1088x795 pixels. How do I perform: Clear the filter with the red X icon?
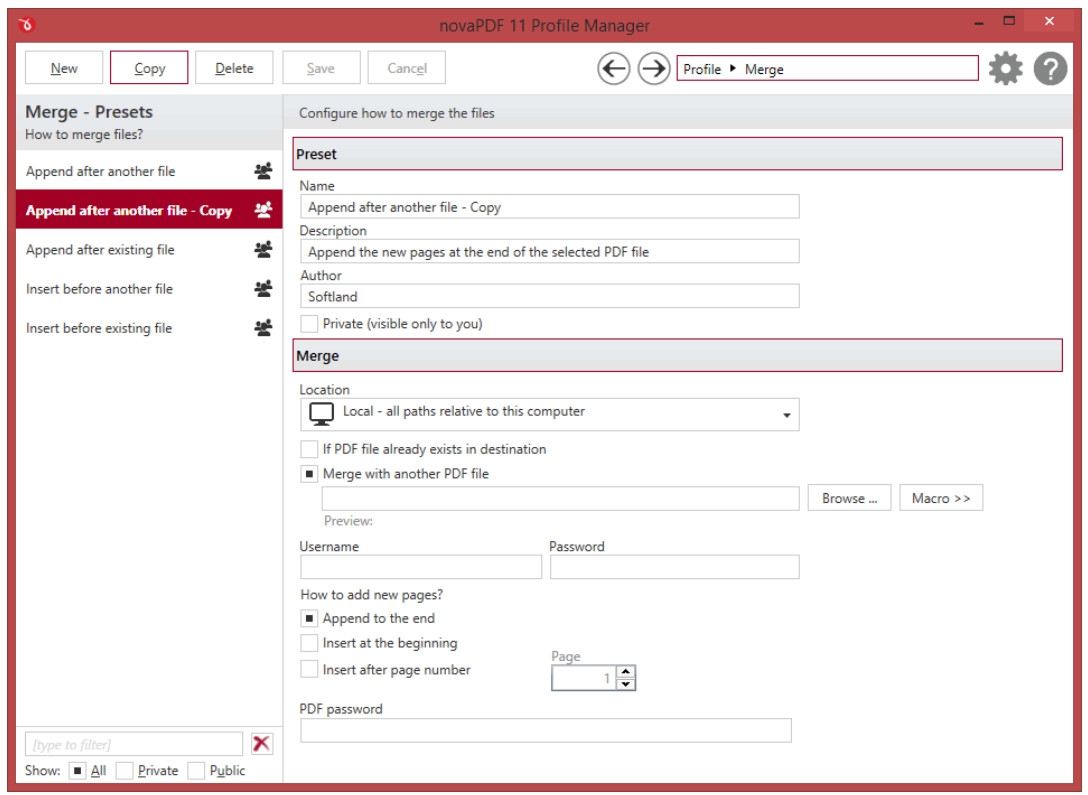[262, 743]
